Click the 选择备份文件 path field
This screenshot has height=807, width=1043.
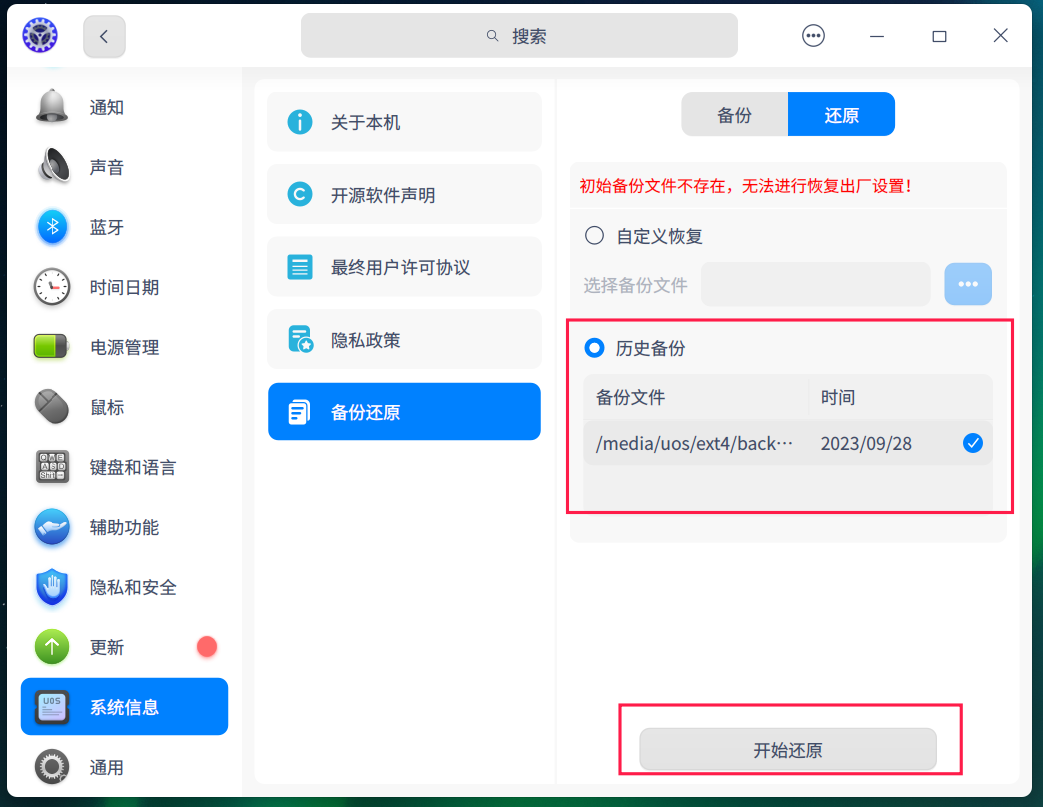tap(816, 284)
